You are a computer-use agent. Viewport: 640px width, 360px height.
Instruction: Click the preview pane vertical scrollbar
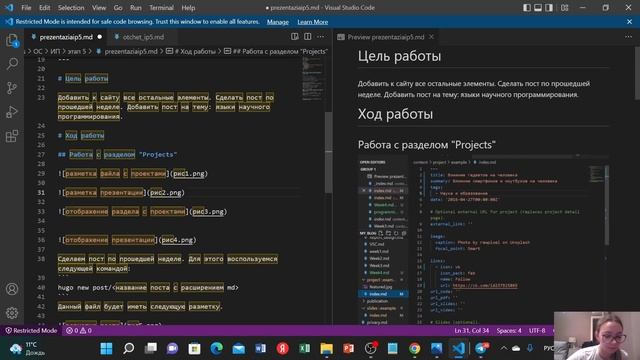(x=637, y=73)
